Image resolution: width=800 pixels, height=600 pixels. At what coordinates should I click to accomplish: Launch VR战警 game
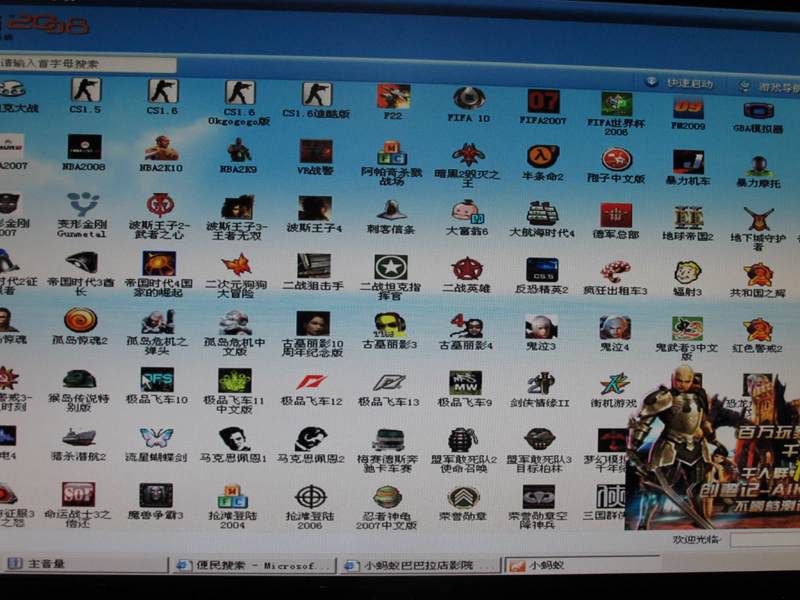[x=316, y=152]
